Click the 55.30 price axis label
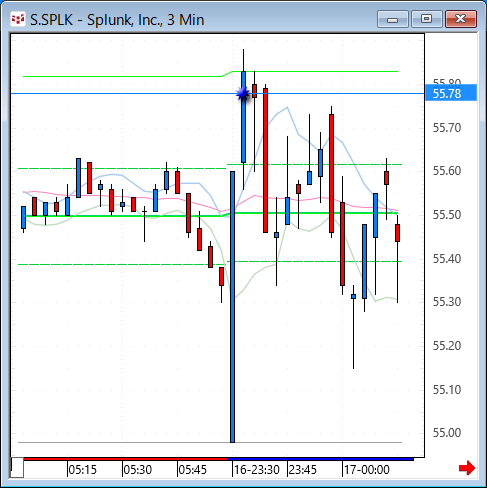Screen dimensions: 487x488 447,302
